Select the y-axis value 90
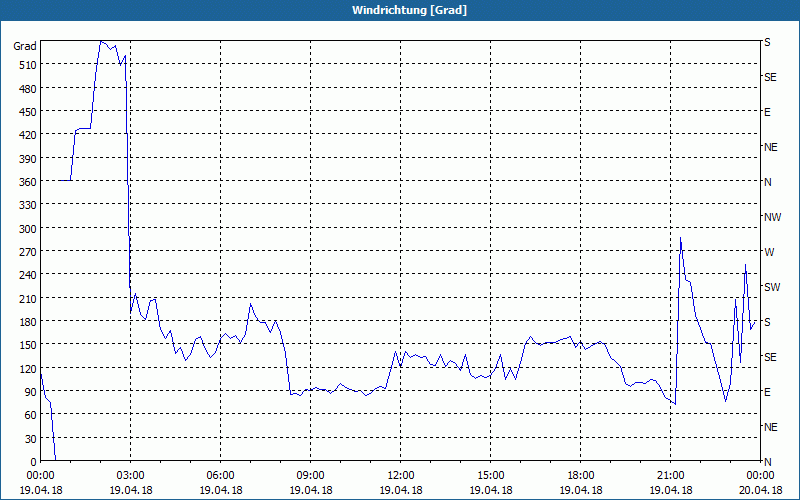This screenshot has width=800, height=500. (x=30, y=392)
